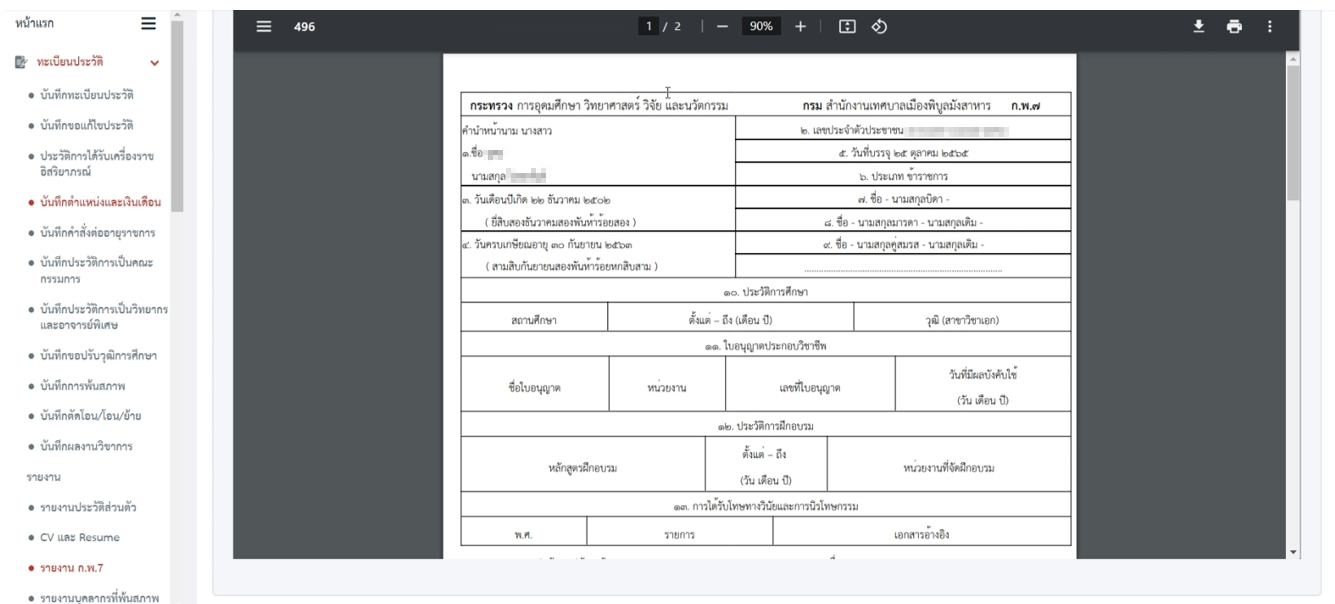Go to หน้าแรก
The width and height of the screenshot is (1335, 604).
tap(37, 22)
